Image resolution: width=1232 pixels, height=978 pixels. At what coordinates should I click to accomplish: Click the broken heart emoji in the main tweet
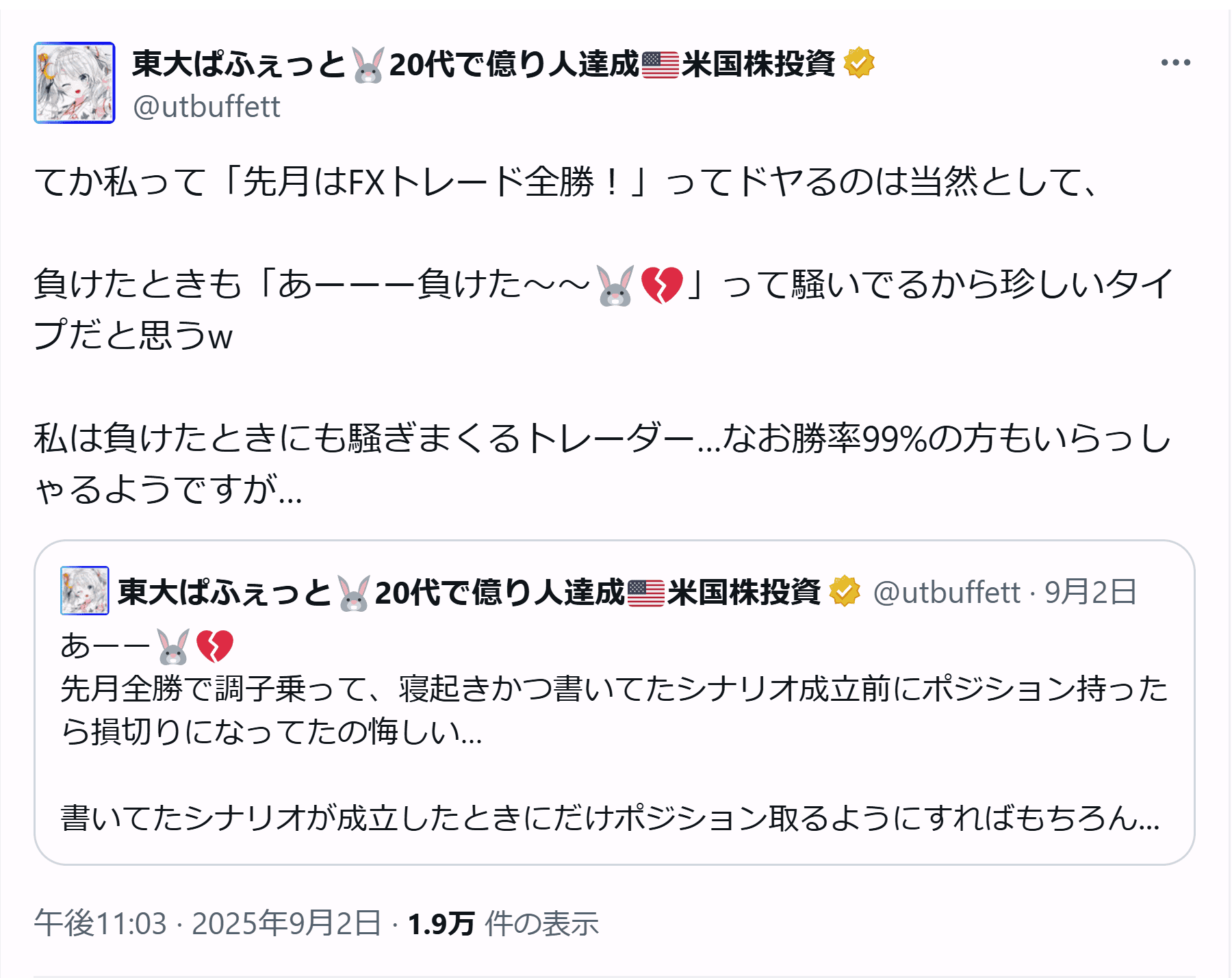(662, 285)
